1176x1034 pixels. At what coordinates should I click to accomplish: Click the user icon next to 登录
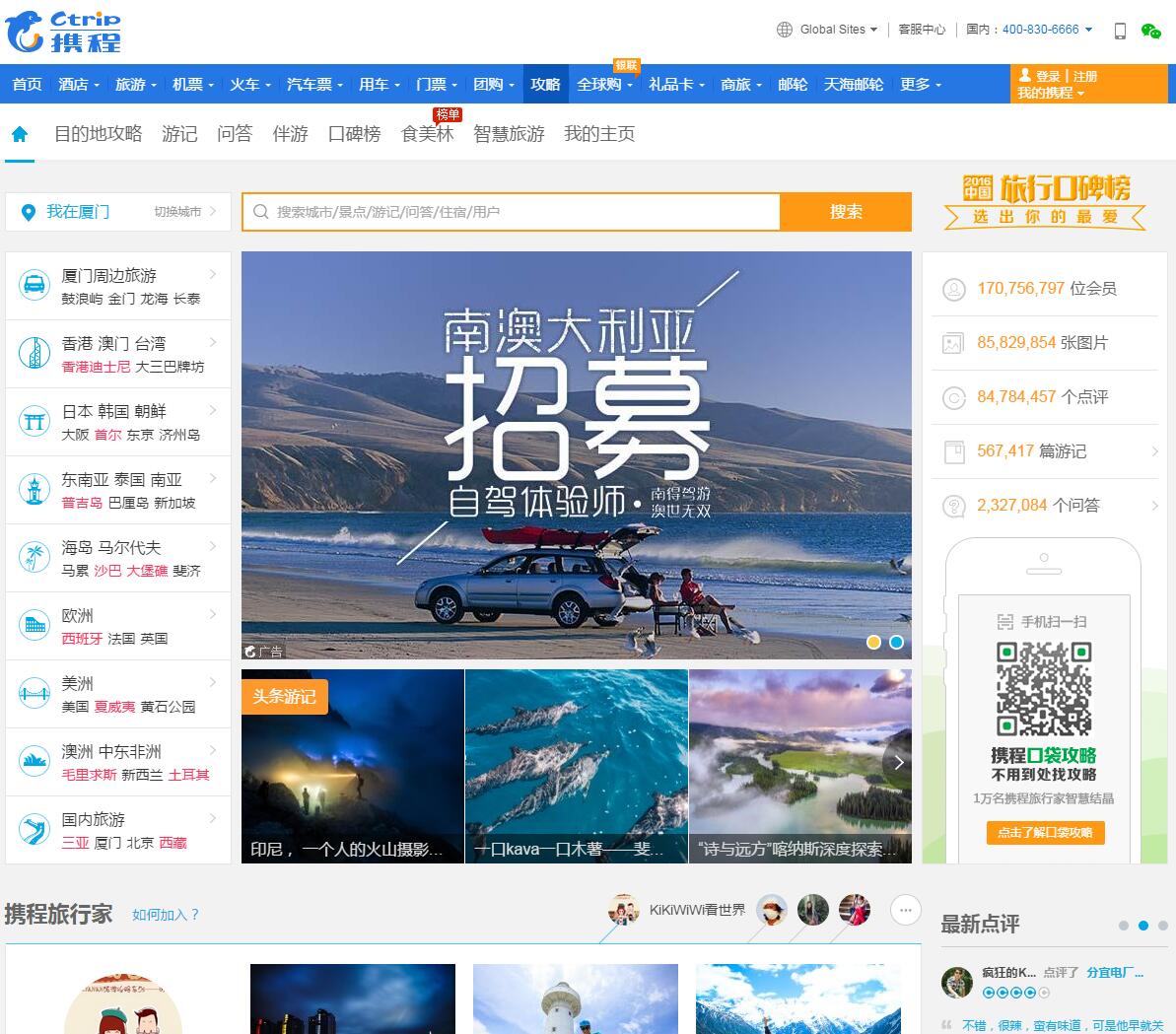(x=1025, y=75)
